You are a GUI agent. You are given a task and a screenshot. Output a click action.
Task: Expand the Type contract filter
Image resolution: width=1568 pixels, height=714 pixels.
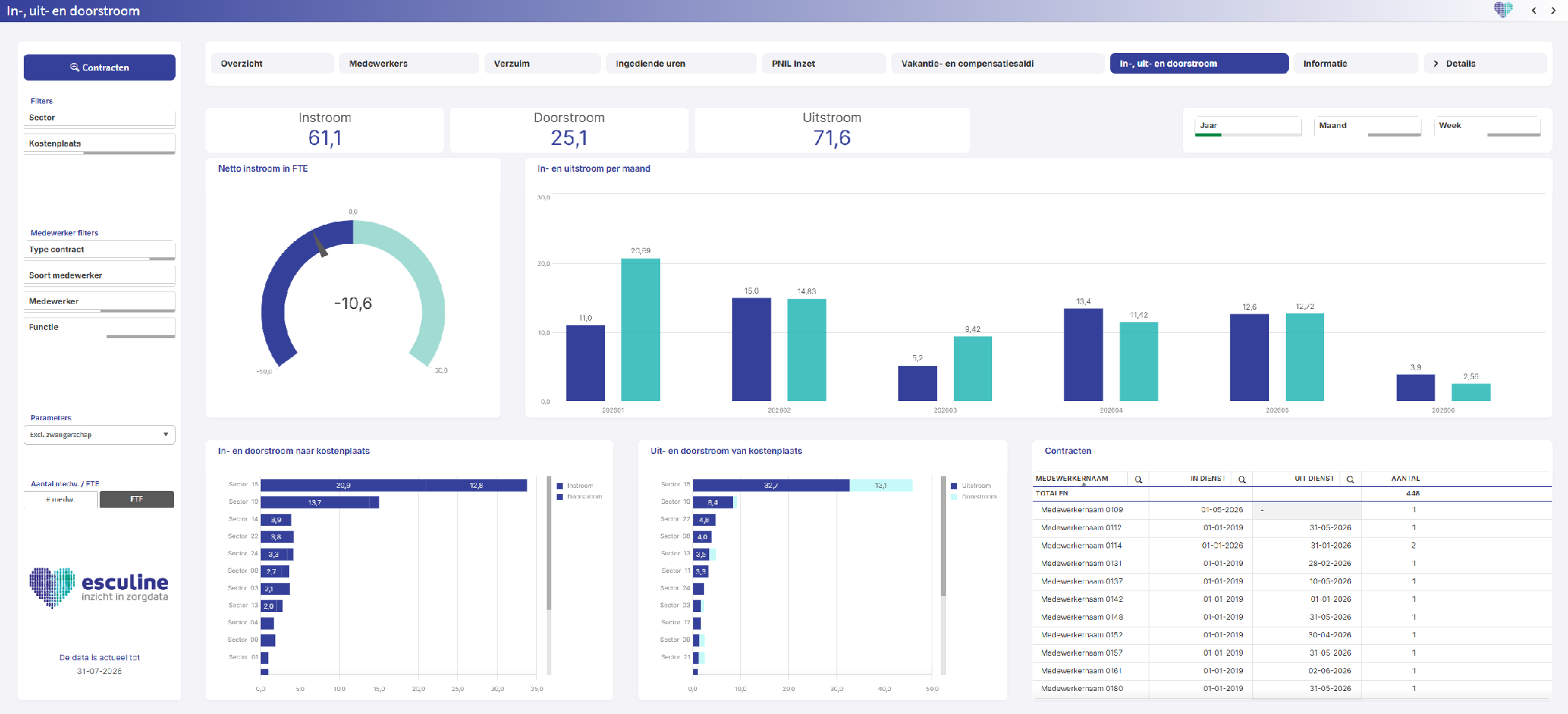[100, 250]
